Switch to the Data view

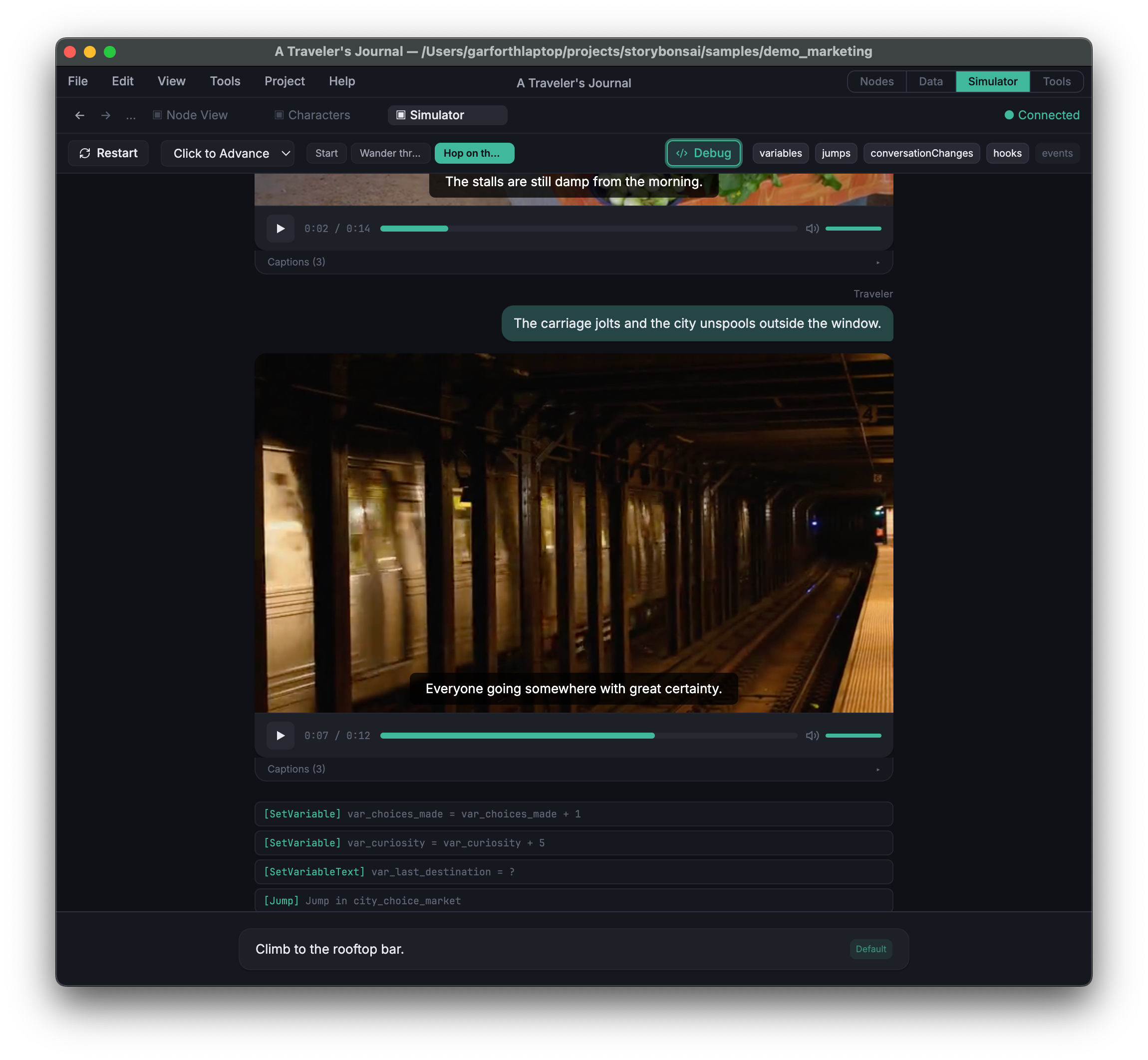tap(930, 81)
